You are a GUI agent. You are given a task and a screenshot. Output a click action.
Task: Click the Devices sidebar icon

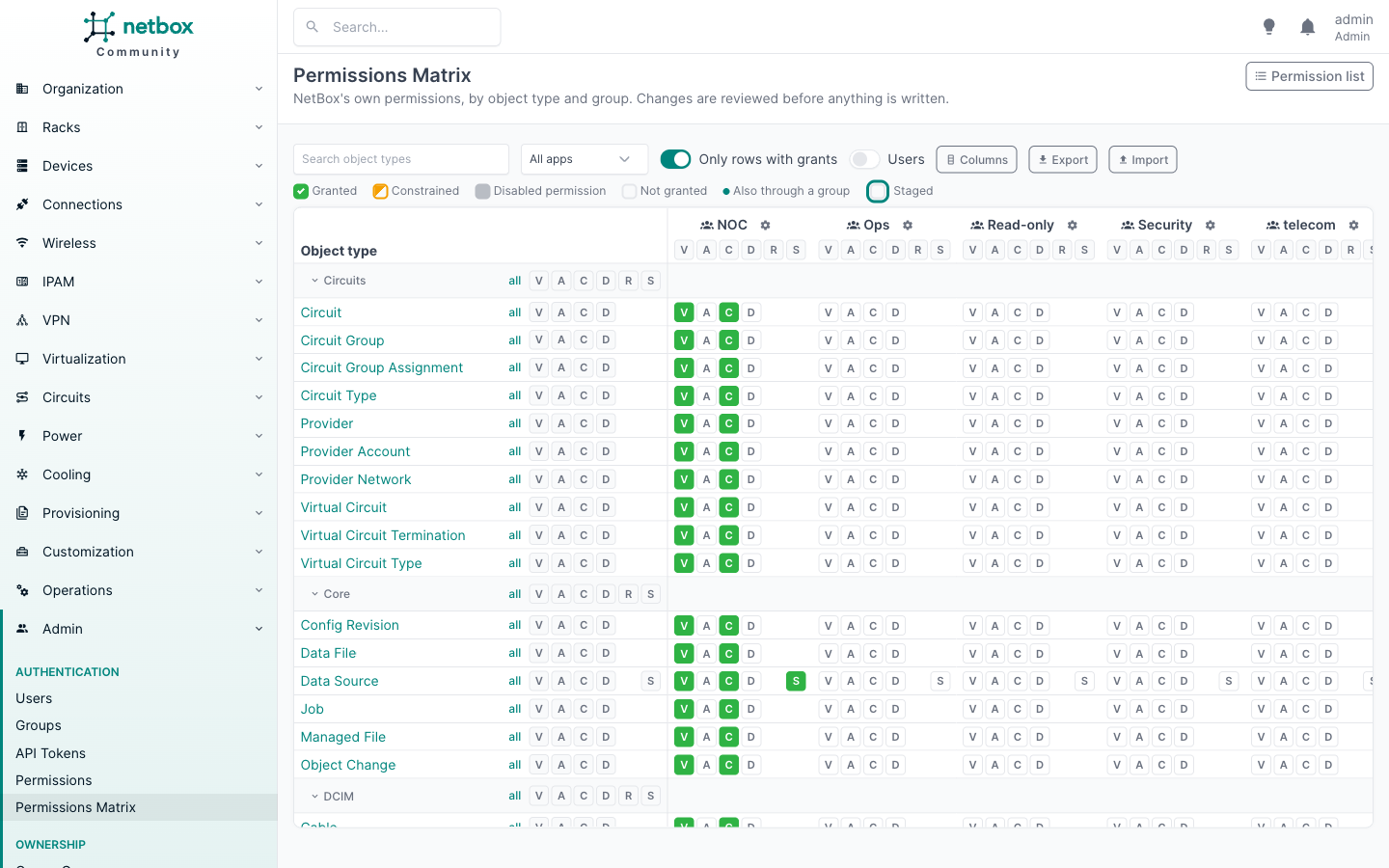tap(22, 166)
